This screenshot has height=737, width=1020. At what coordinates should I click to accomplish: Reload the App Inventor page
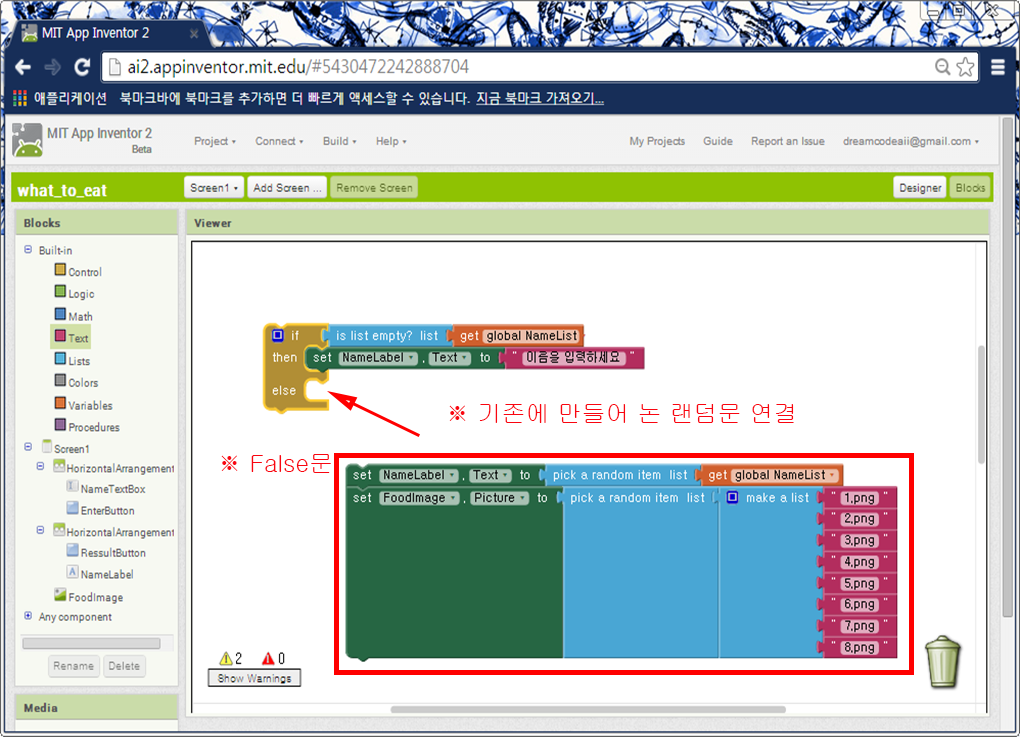click(82, 67)
